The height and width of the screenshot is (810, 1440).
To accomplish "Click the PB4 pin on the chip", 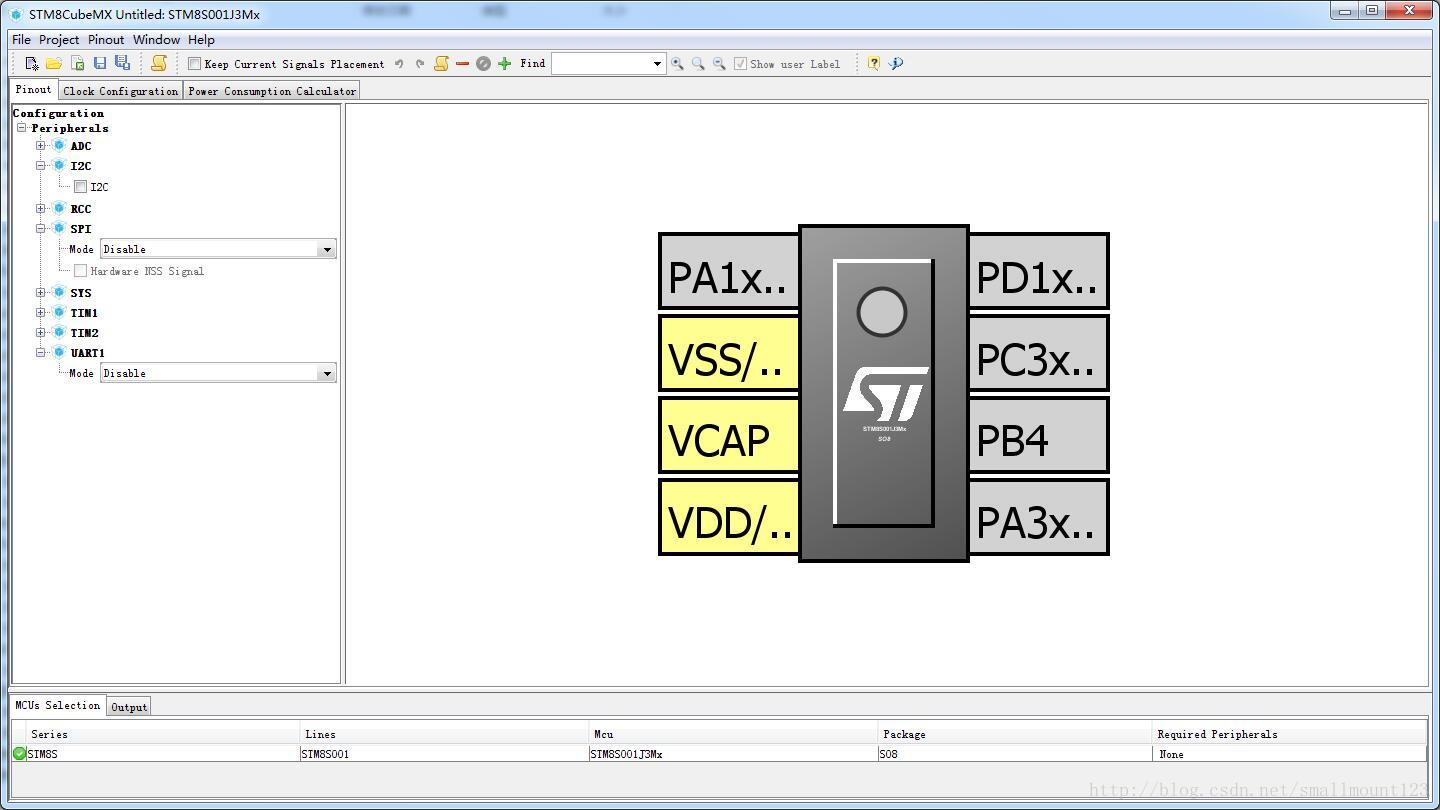I will 1039,435.
